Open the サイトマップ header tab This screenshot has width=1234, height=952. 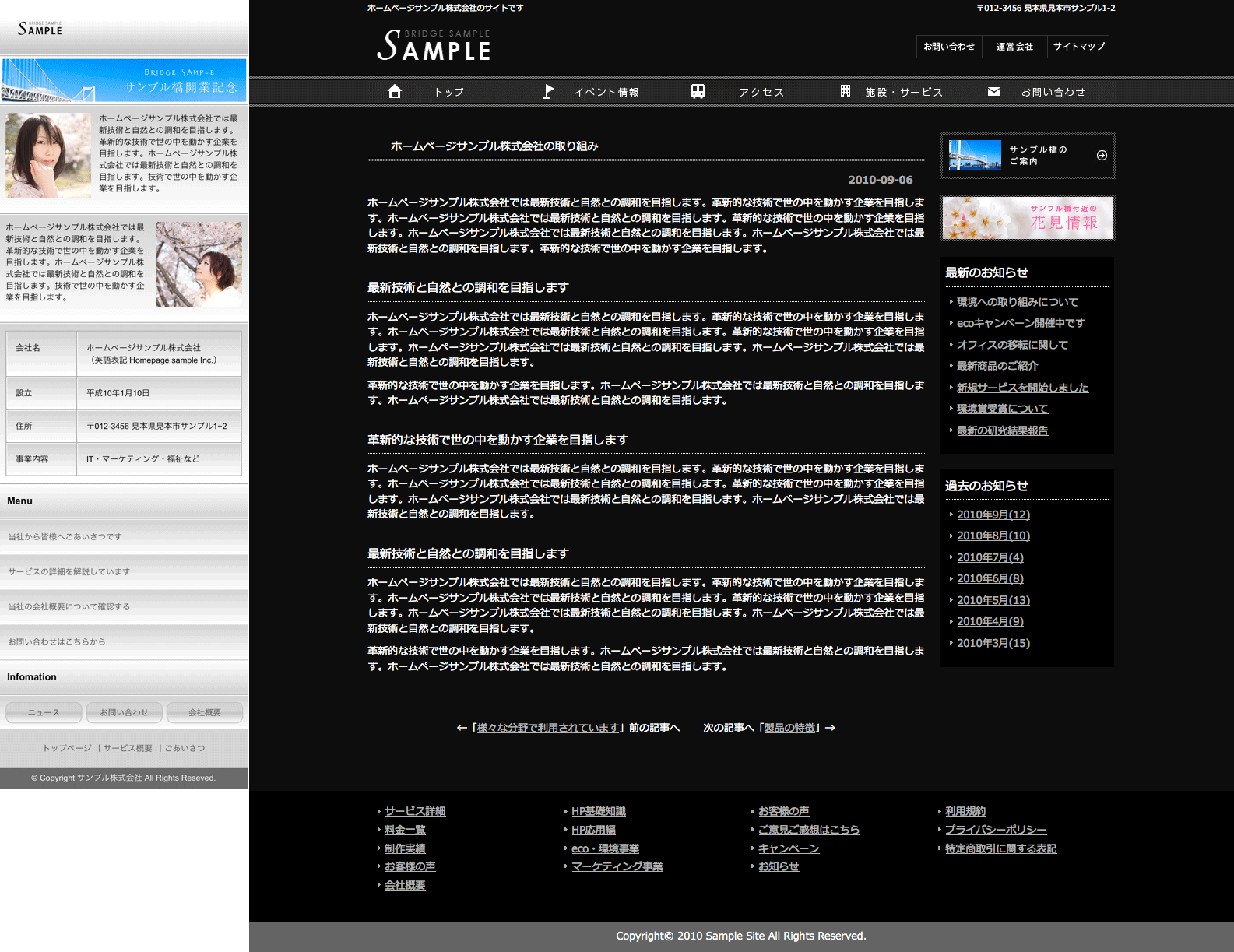pos(1078,47)
